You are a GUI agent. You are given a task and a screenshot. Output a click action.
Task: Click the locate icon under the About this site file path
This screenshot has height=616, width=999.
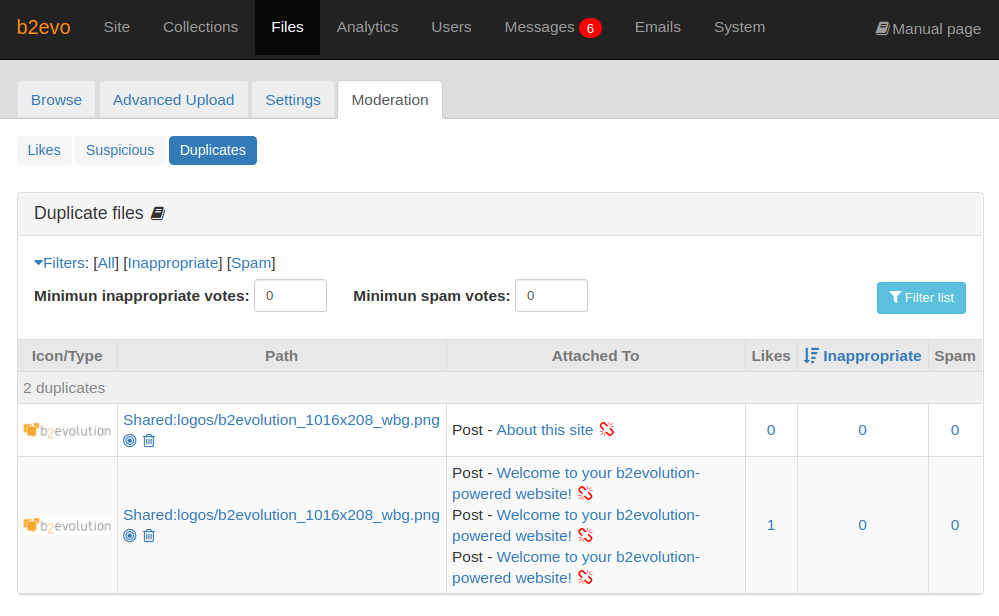coord(129,440)
